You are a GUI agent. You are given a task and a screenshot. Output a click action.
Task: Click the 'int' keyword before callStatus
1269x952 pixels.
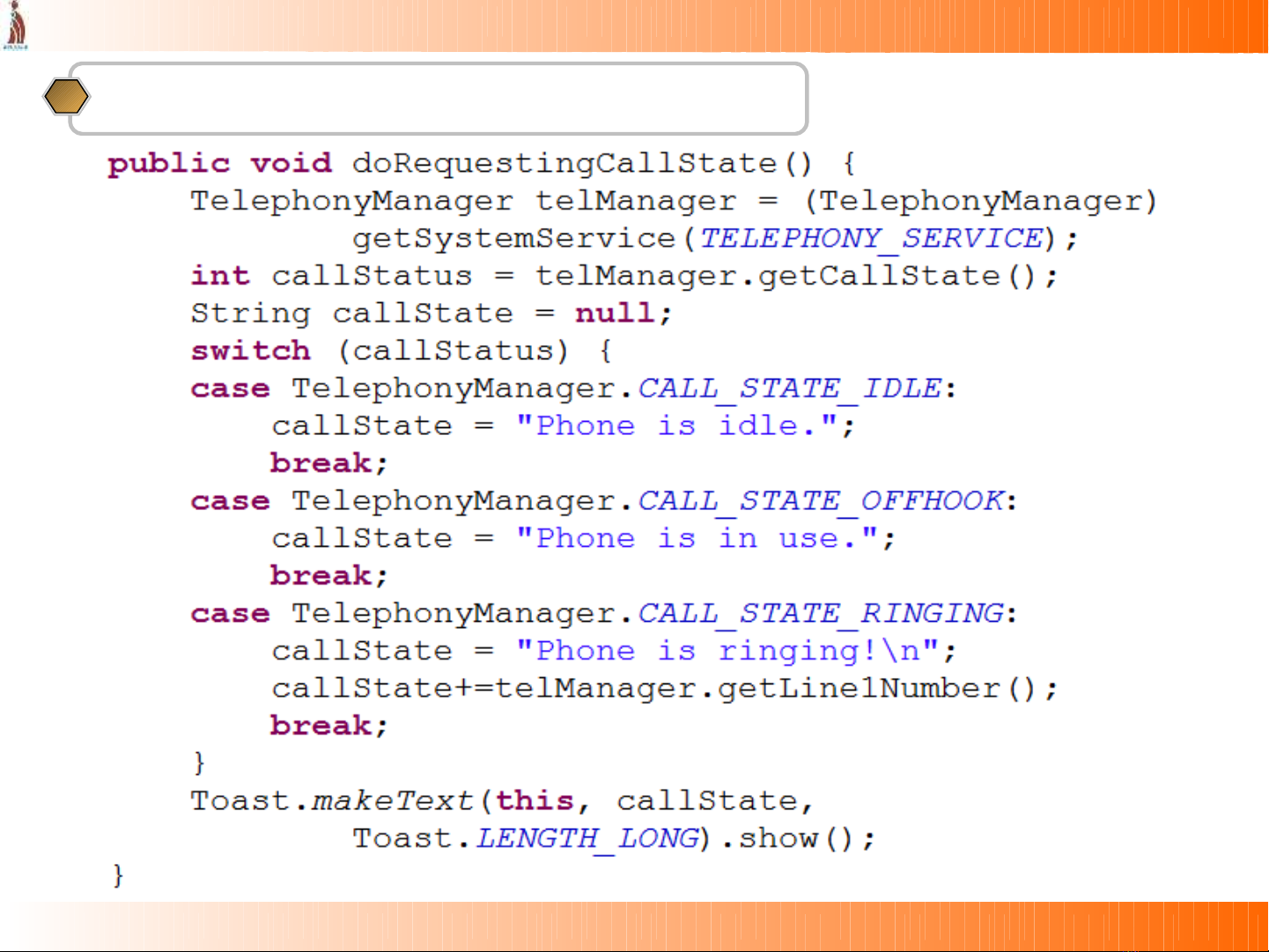(220, 276)
